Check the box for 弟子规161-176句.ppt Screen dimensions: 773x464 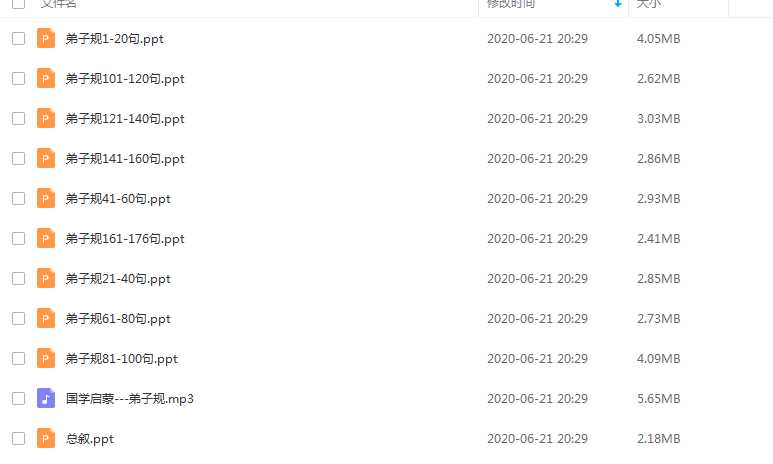click(18, 238)
